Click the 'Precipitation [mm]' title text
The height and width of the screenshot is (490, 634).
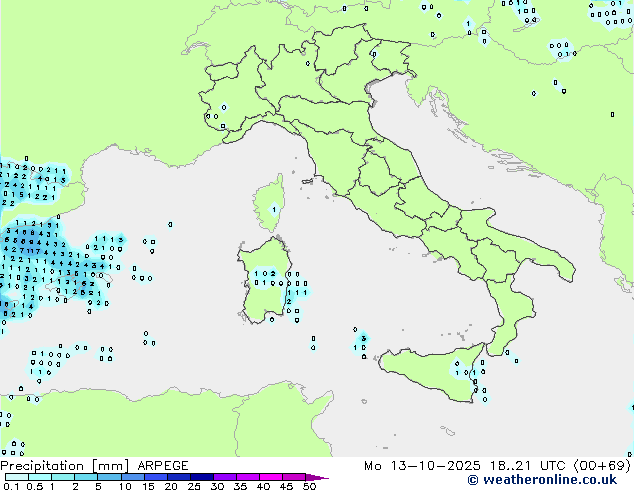click(65, 466)
